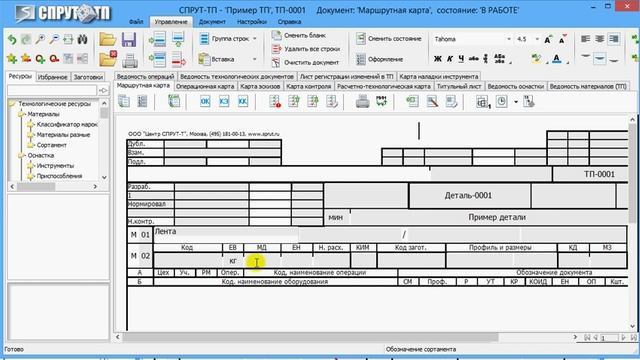Click the insert row above icon
The width and height of the screenshot is (640, 360).
(x=157, y=40)
